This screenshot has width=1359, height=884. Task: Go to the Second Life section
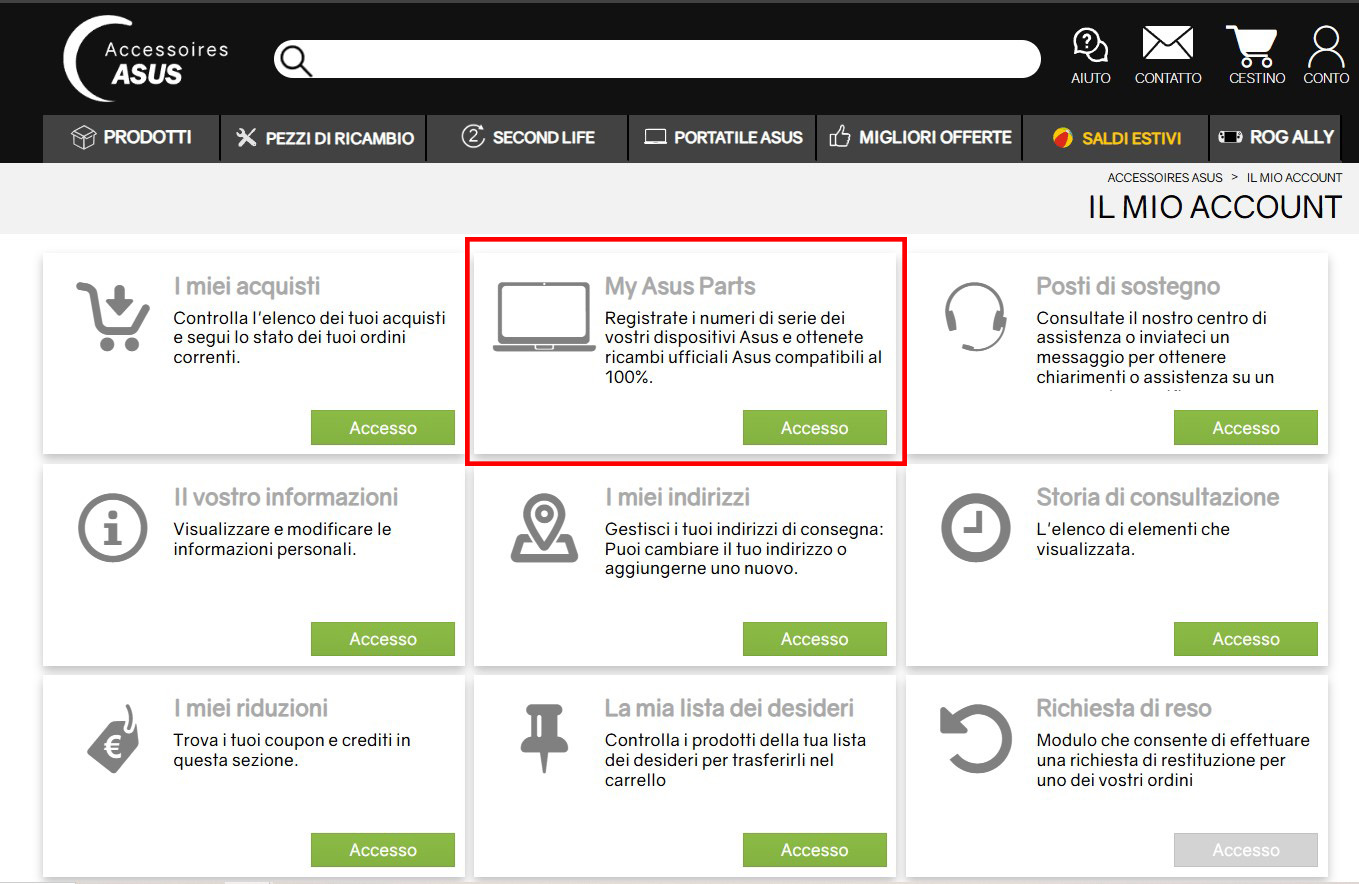tap(528, 137)
